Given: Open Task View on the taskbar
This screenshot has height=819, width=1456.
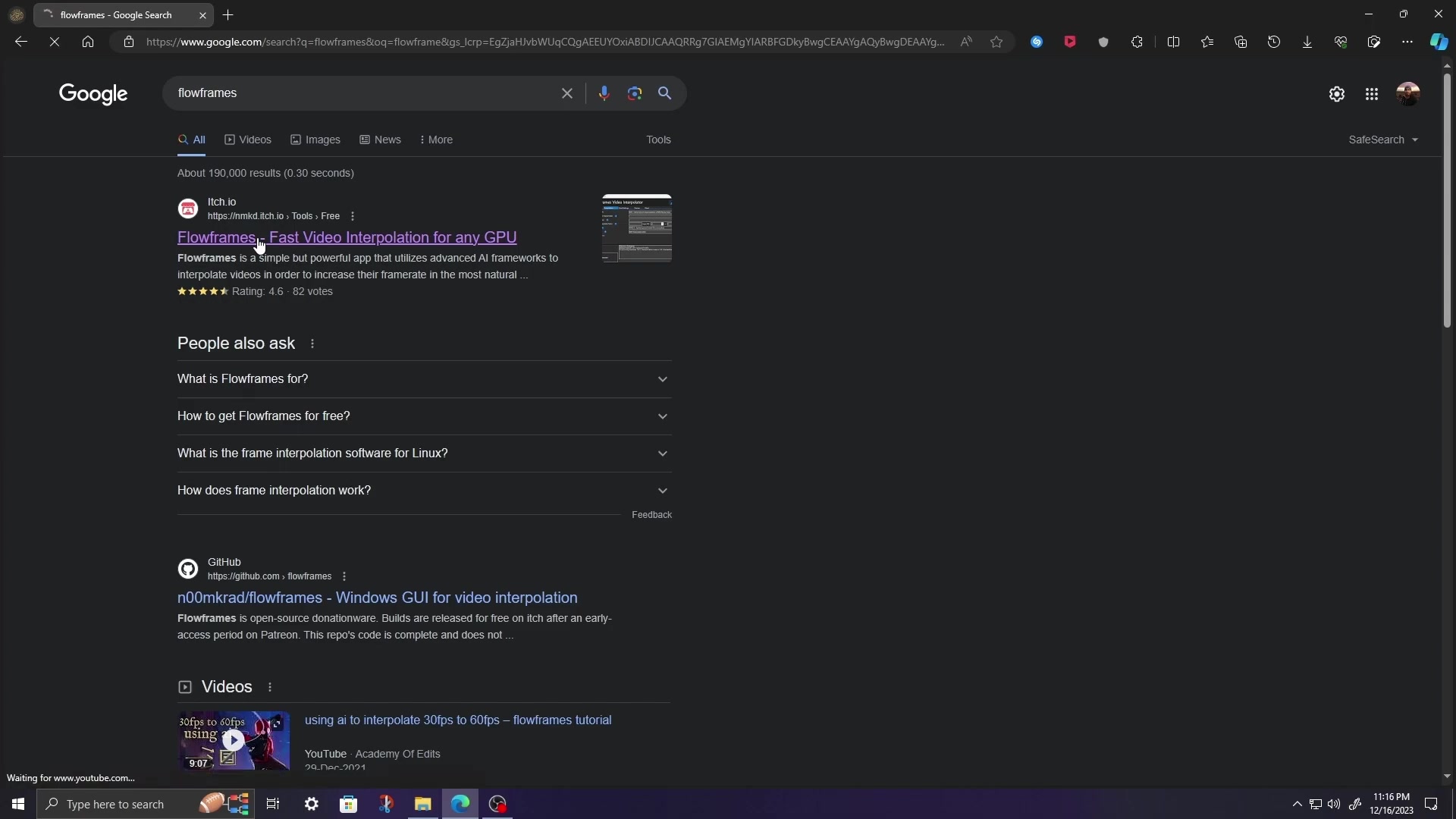Looking at the screenshot, I should 273,804.
